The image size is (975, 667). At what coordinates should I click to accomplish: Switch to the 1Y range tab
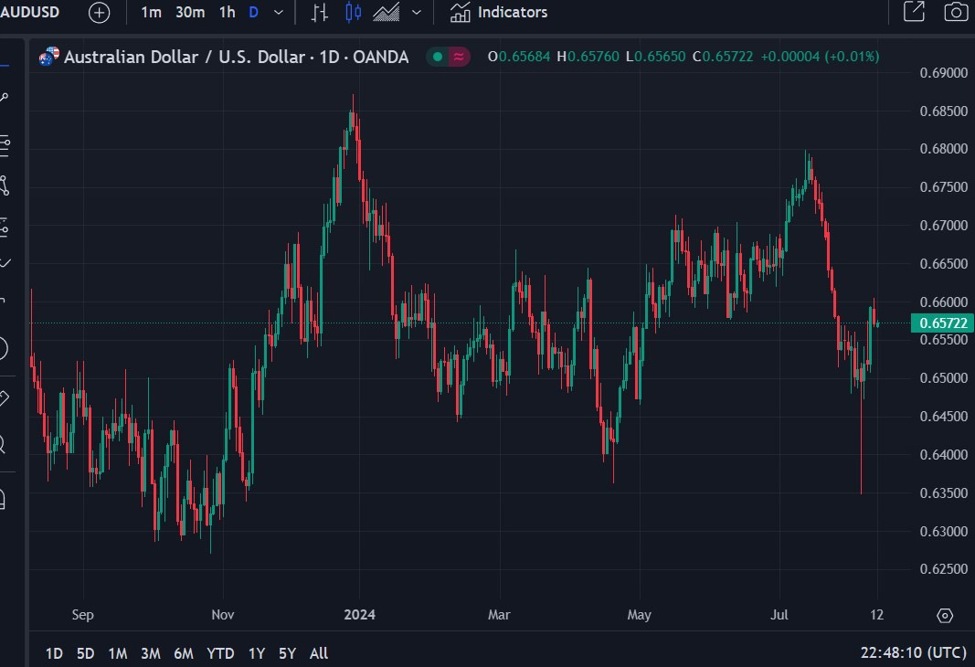(256, 653)
